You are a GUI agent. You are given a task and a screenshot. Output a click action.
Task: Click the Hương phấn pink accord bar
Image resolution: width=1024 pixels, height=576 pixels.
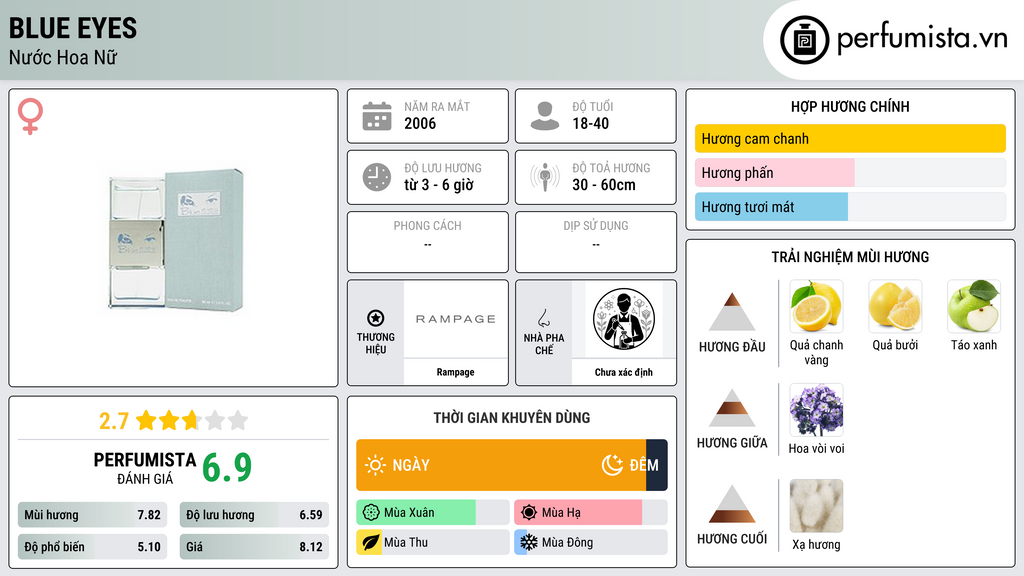(x=775, y=173)
